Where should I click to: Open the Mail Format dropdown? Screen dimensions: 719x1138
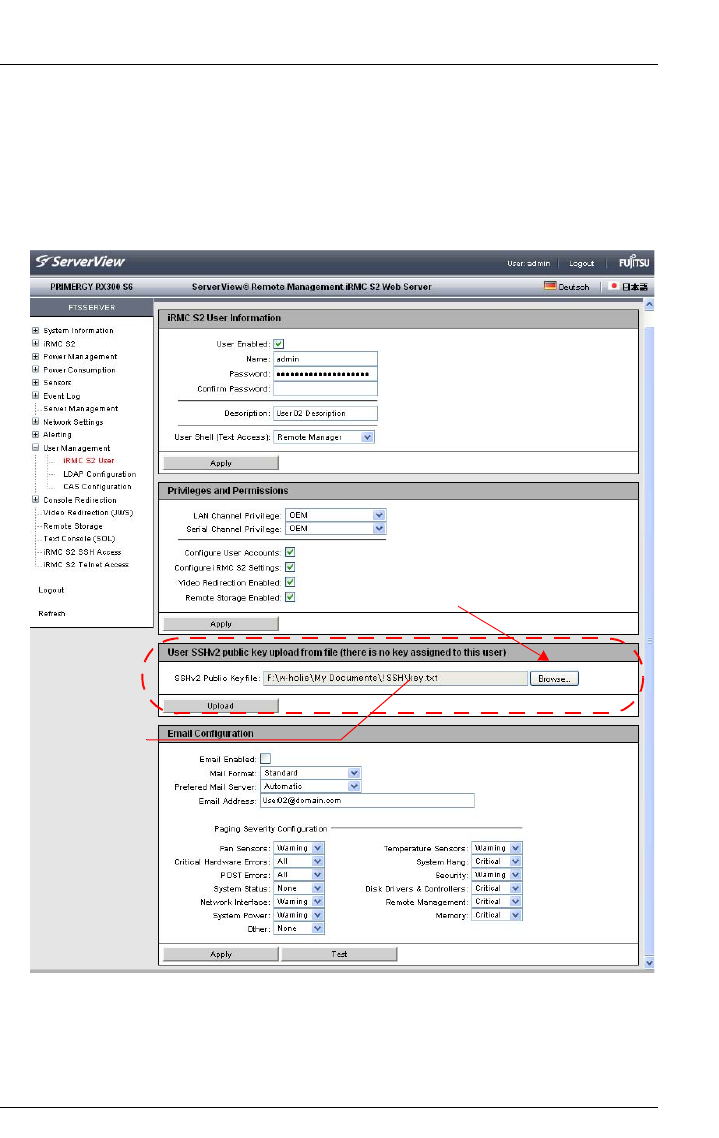point(311,773)
